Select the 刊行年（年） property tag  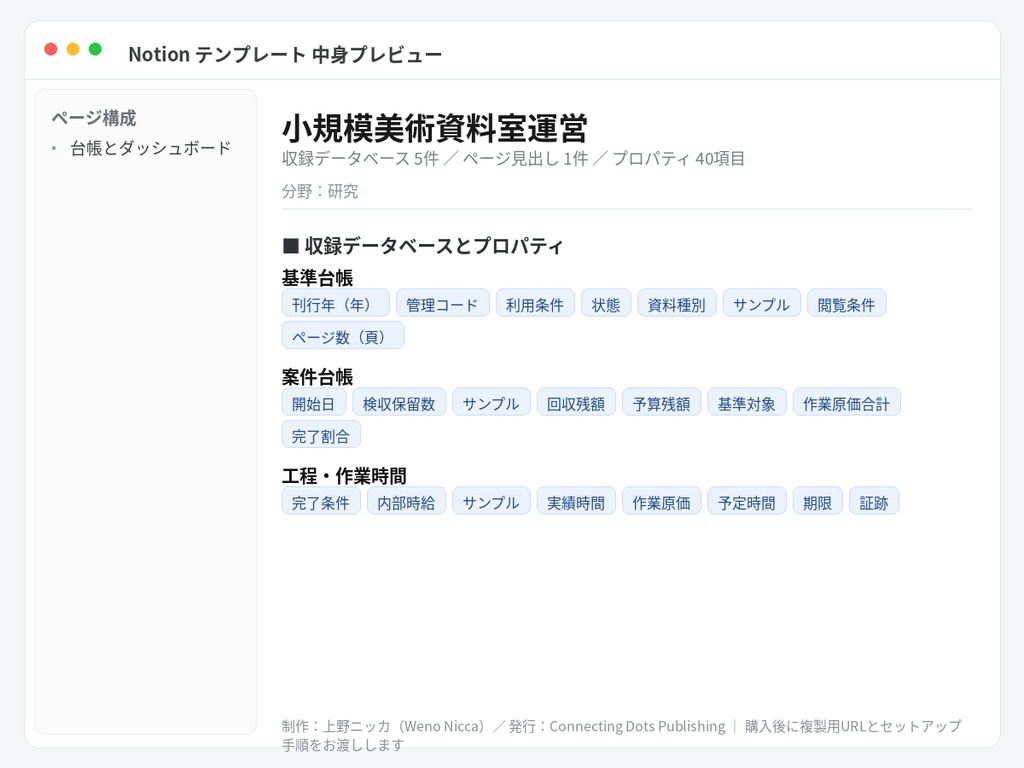pos(336,303)
